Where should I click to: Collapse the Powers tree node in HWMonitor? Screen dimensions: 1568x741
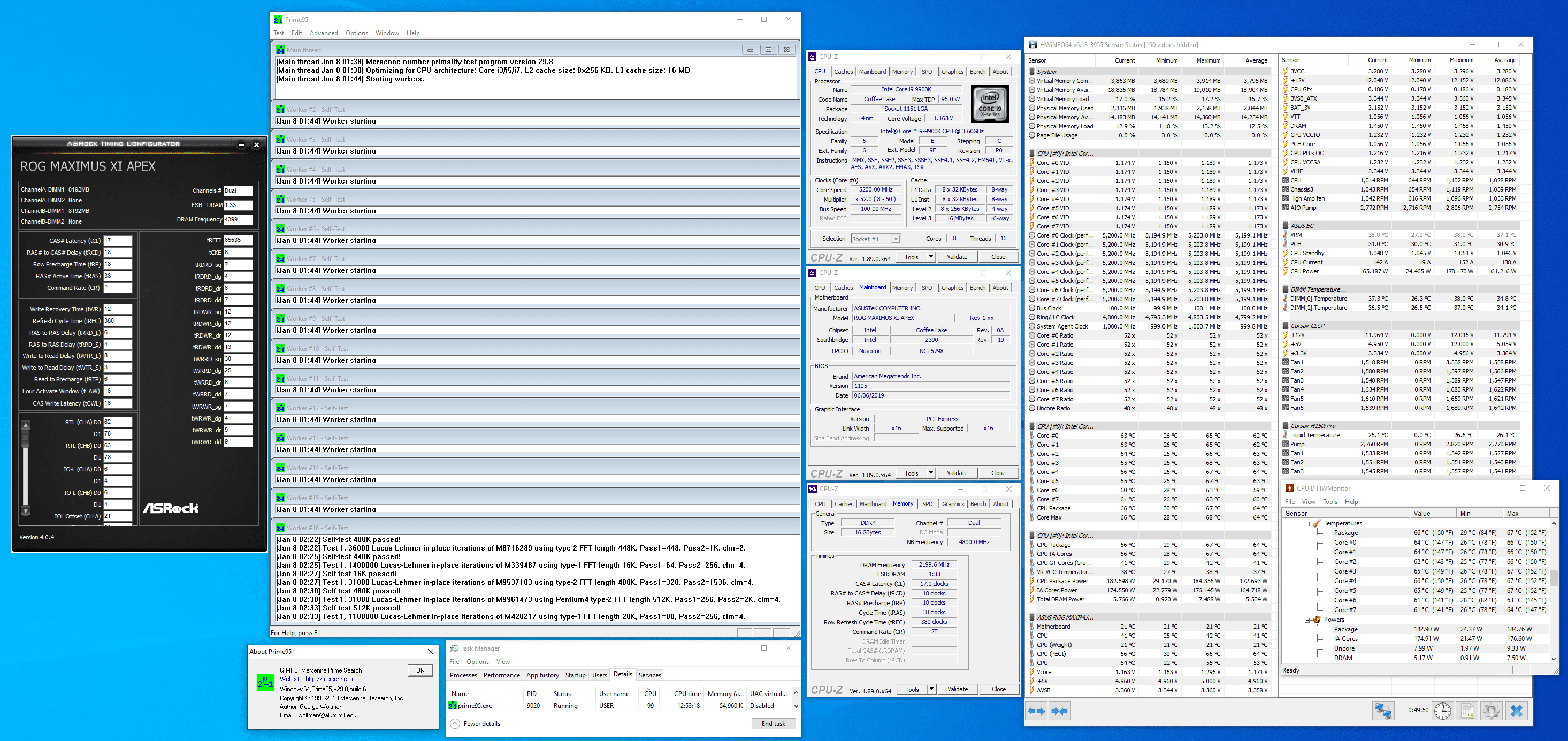(1307, 620)
